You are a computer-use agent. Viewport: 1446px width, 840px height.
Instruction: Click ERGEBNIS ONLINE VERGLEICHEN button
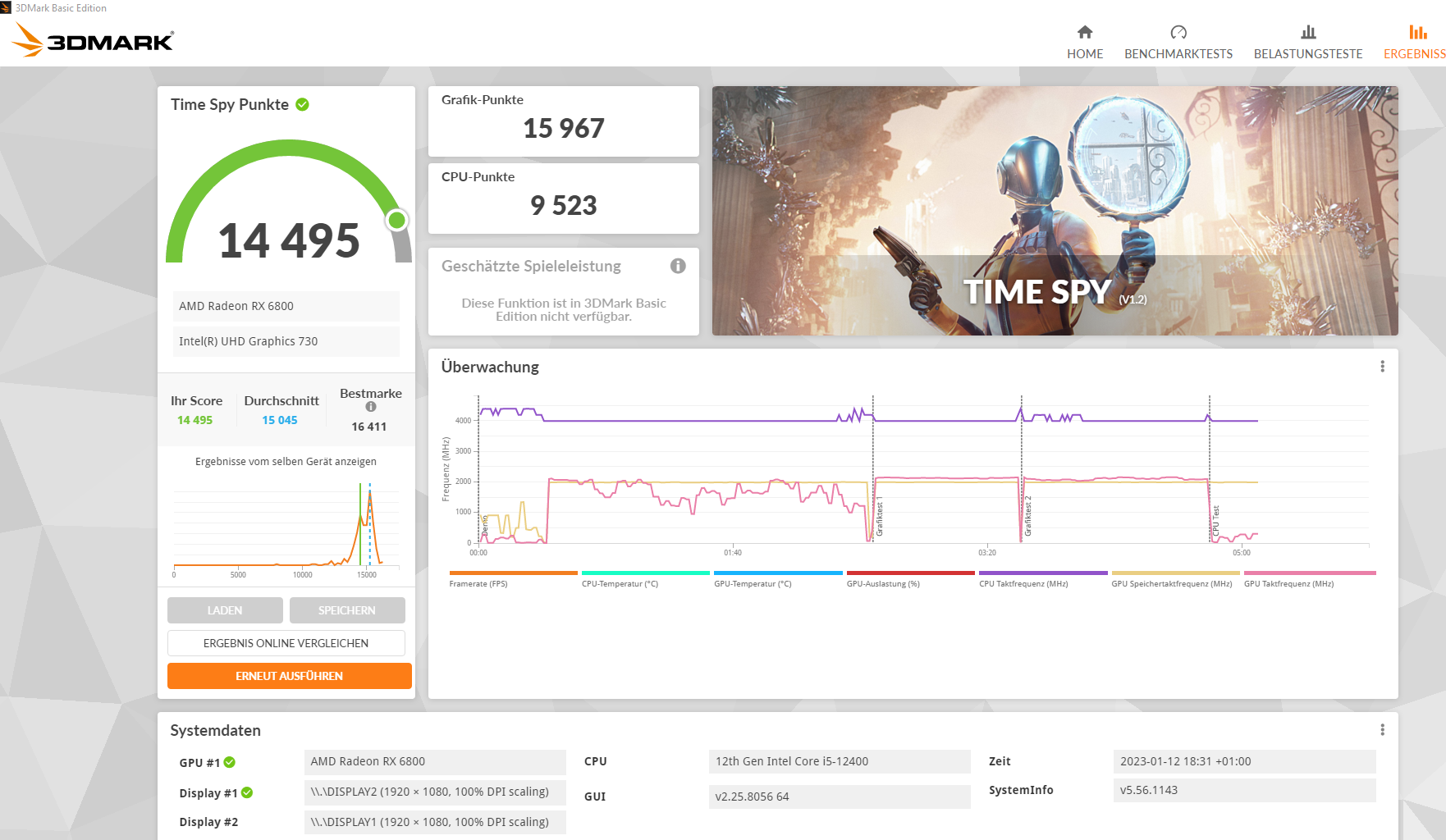pyautogui.click(x=286, y=643)
